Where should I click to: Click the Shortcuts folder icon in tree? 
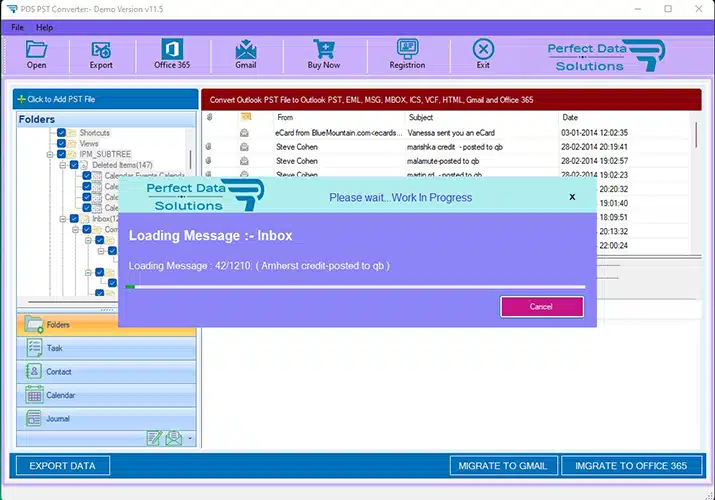pyautogui.click(x=72, y=133)
